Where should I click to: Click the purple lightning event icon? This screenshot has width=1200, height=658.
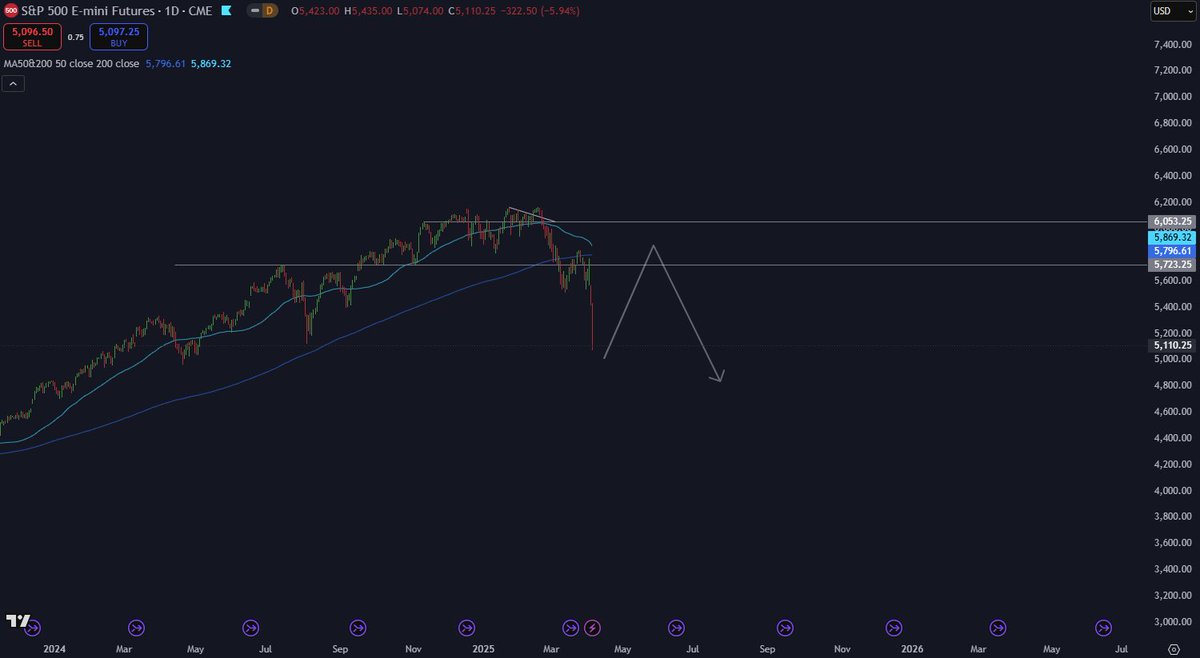click(592, 628)
